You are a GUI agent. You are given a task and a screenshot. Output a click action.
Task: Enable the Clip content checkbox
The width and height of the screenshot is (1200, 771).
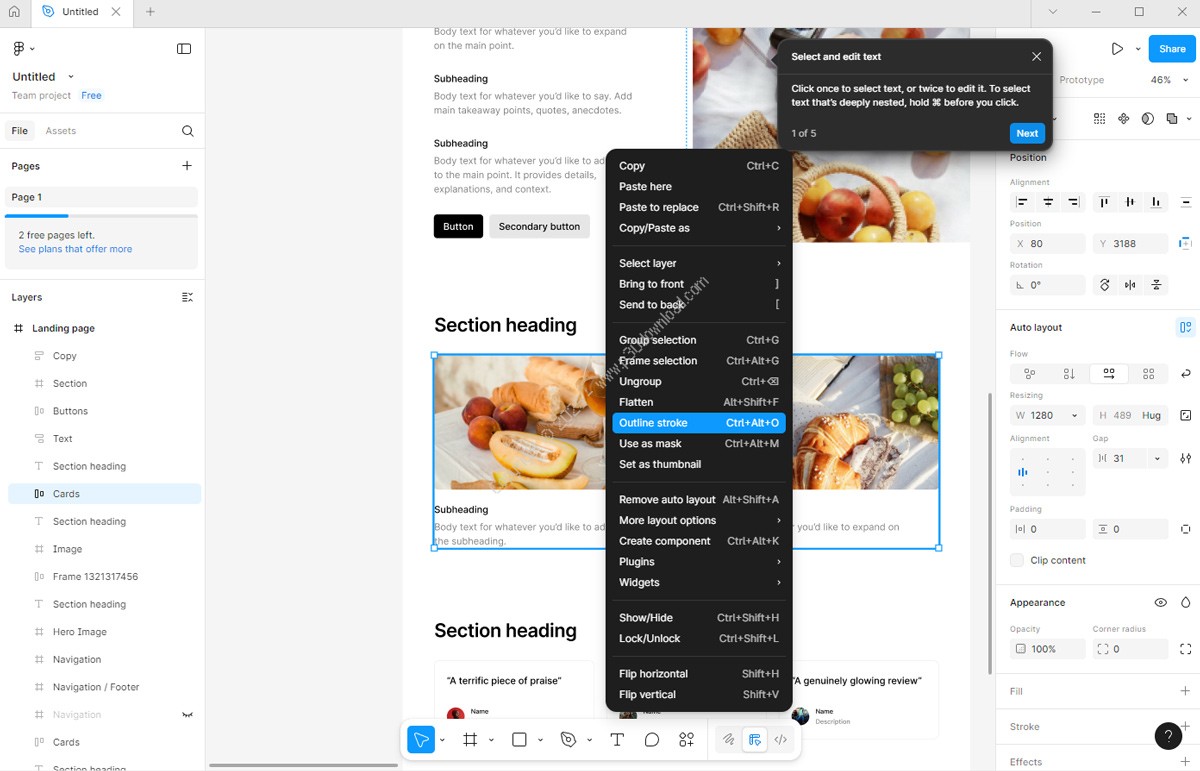1017,560
